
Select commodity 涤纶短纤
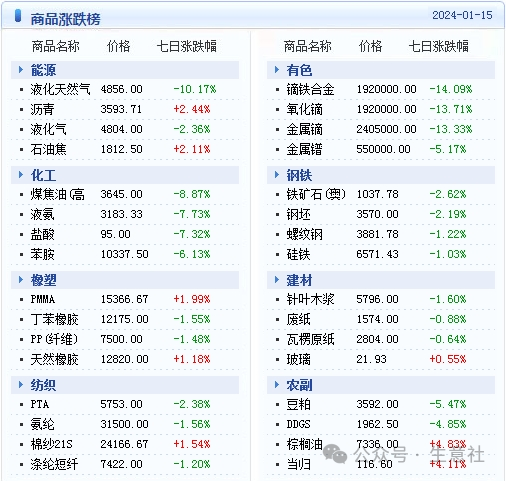click(54, 464)
